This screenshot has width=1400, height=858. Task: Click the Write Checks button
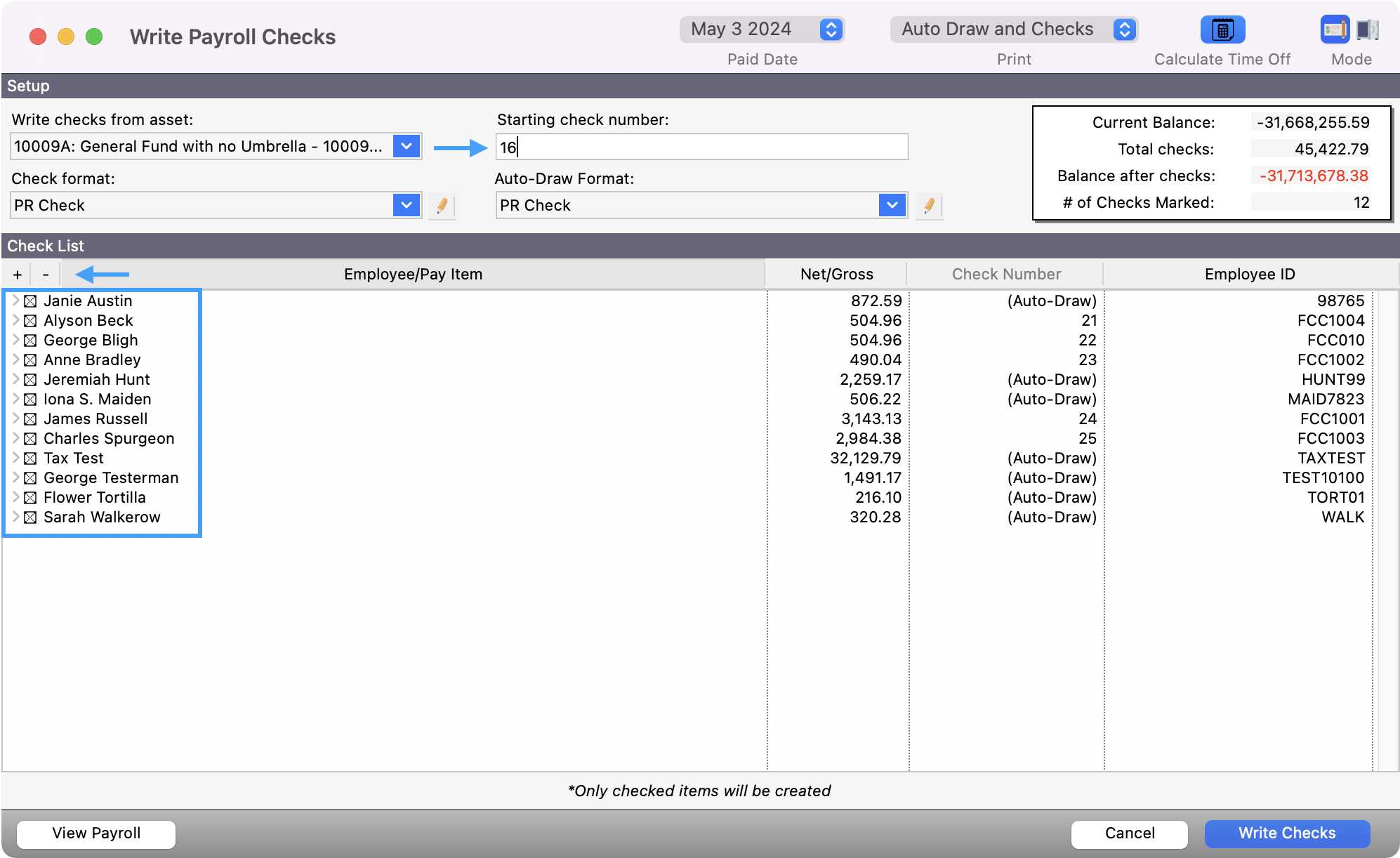click(x=1286, y=833)
